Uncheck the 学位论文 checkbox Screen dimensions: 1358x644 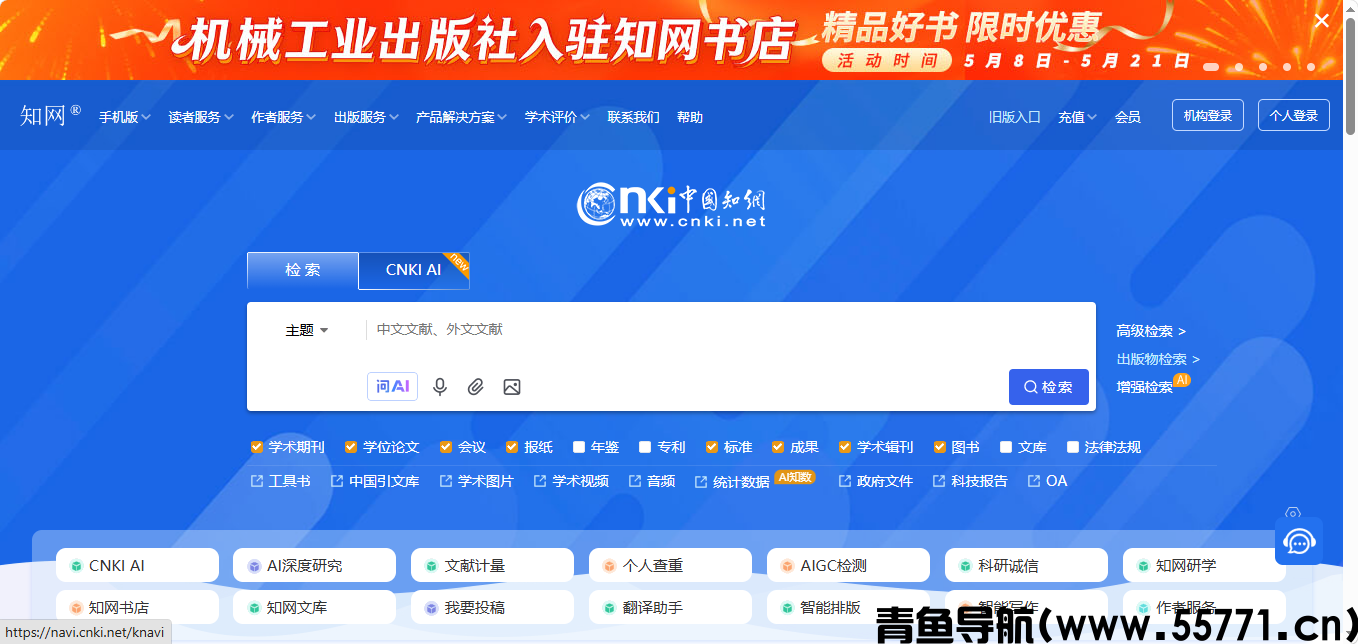351,447
